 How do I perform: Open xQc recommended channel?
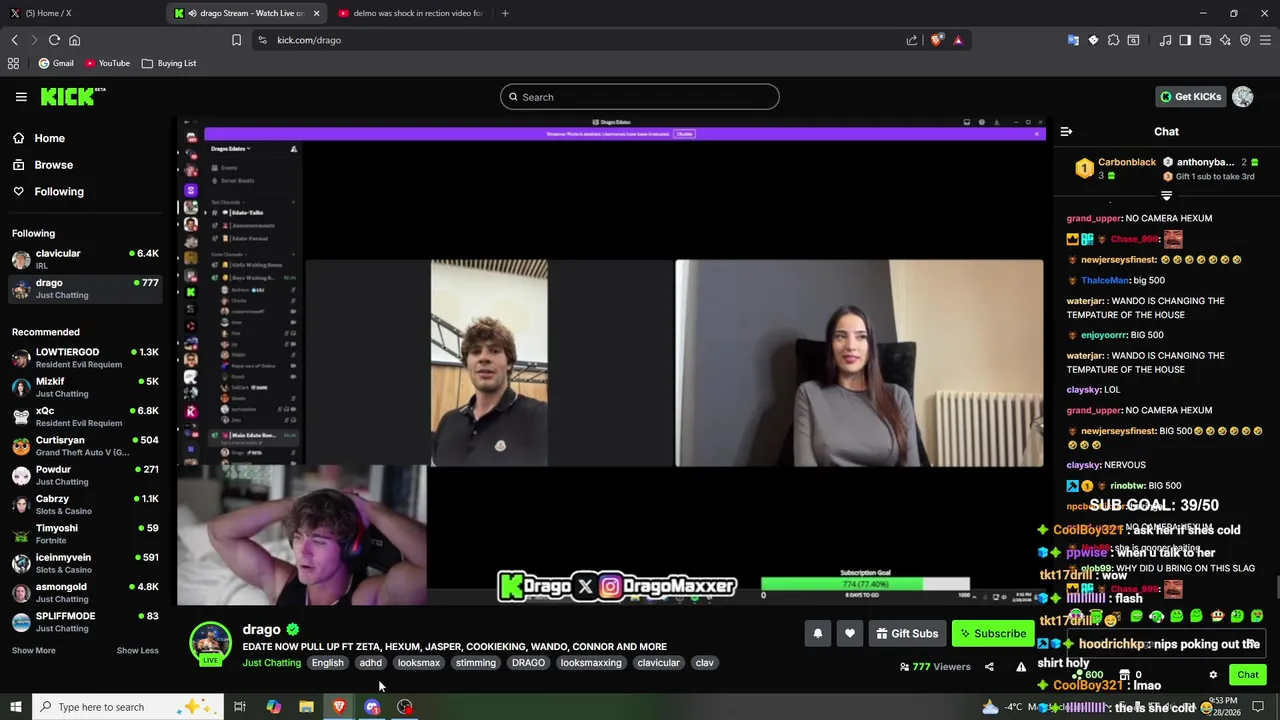(x=85, y=417)
